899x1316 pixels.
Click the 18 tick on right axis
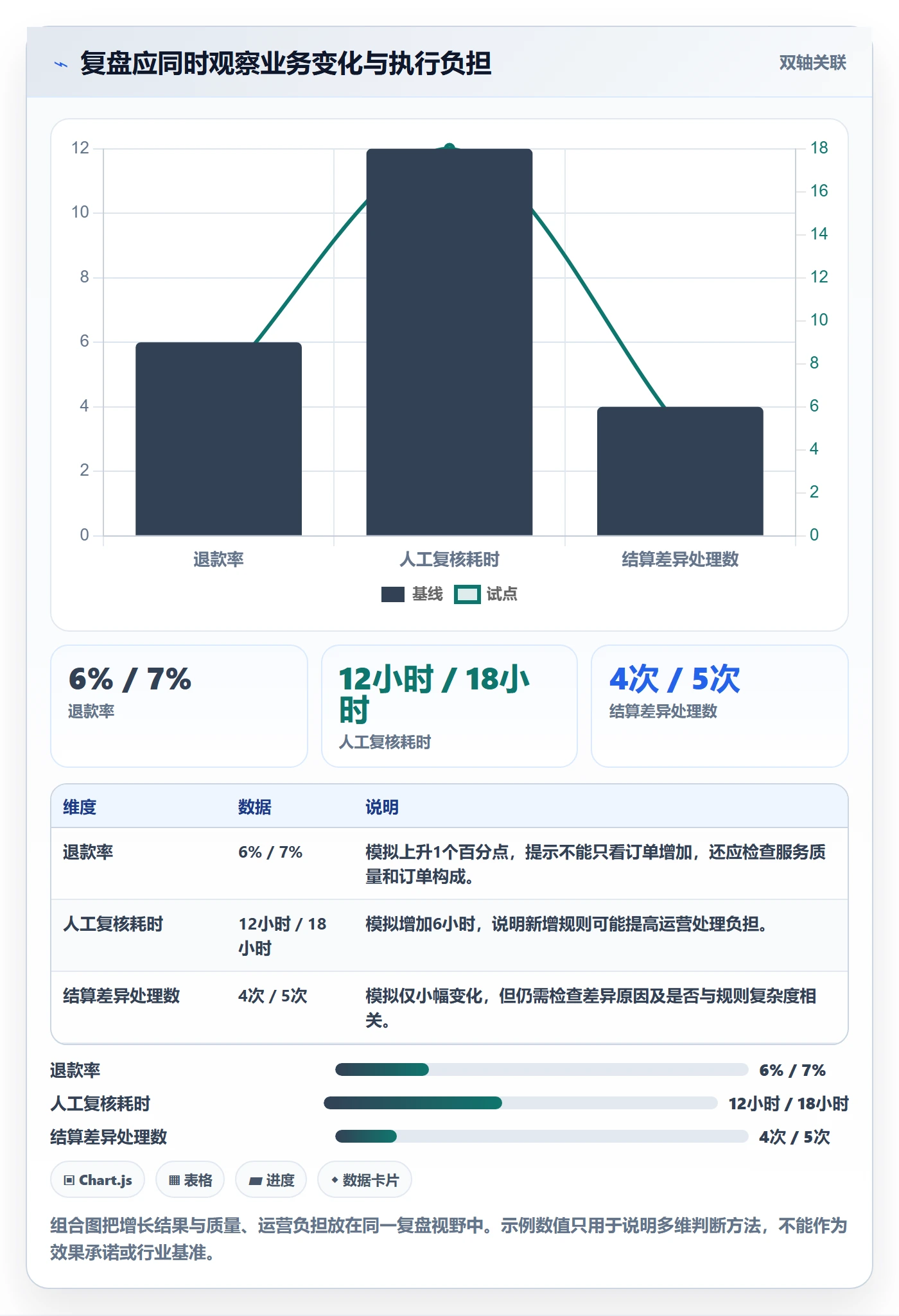pos(819,148)
